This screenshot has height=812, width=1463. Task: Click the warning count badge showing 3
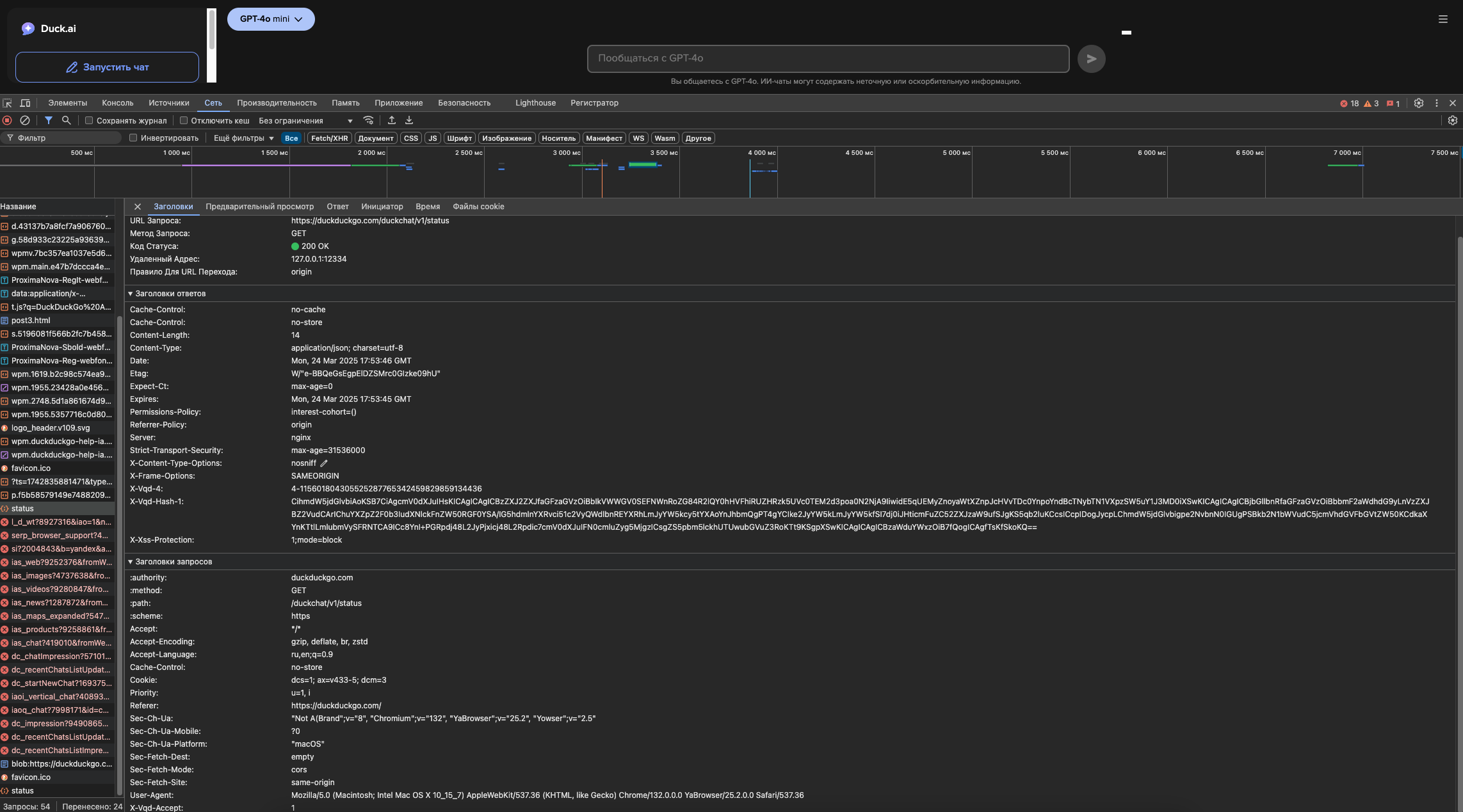tap(1371, 104)
